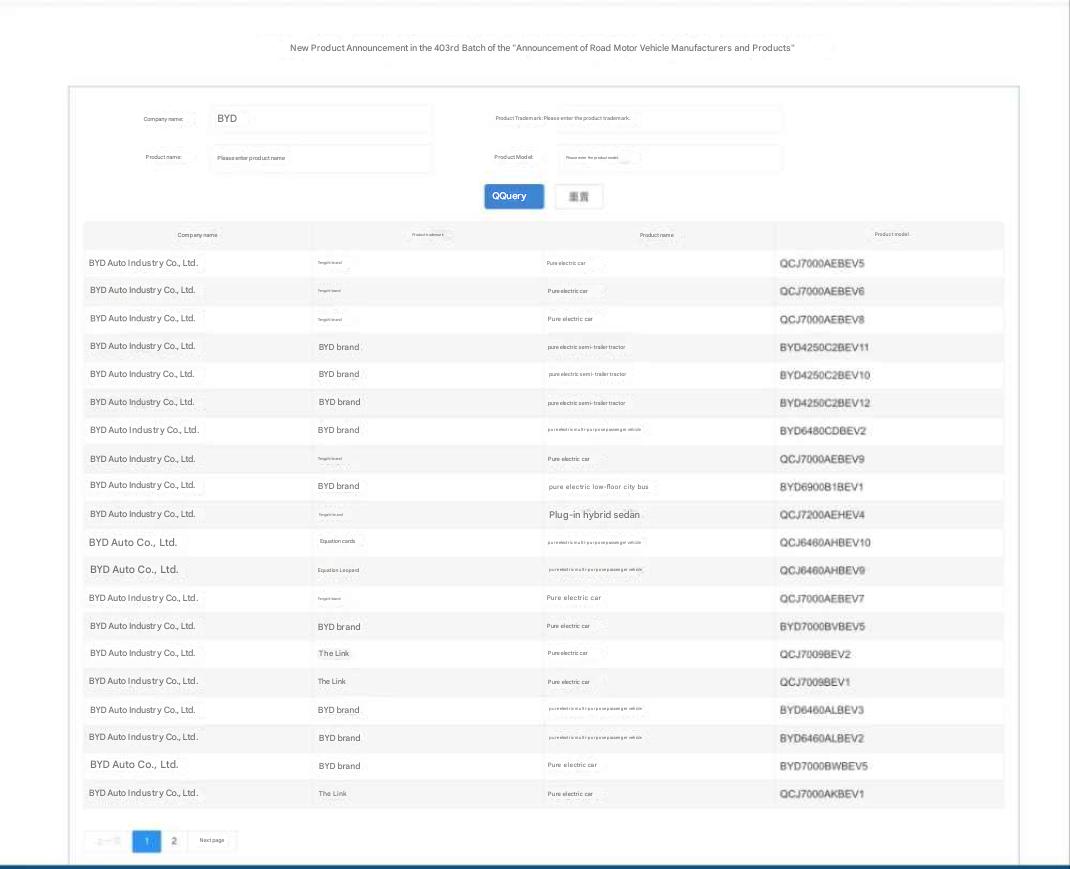The width and height of the screenshot is (1070, 869).
Task: Click the Plug-in hybrid sedan cell
Action: [594, 515]
